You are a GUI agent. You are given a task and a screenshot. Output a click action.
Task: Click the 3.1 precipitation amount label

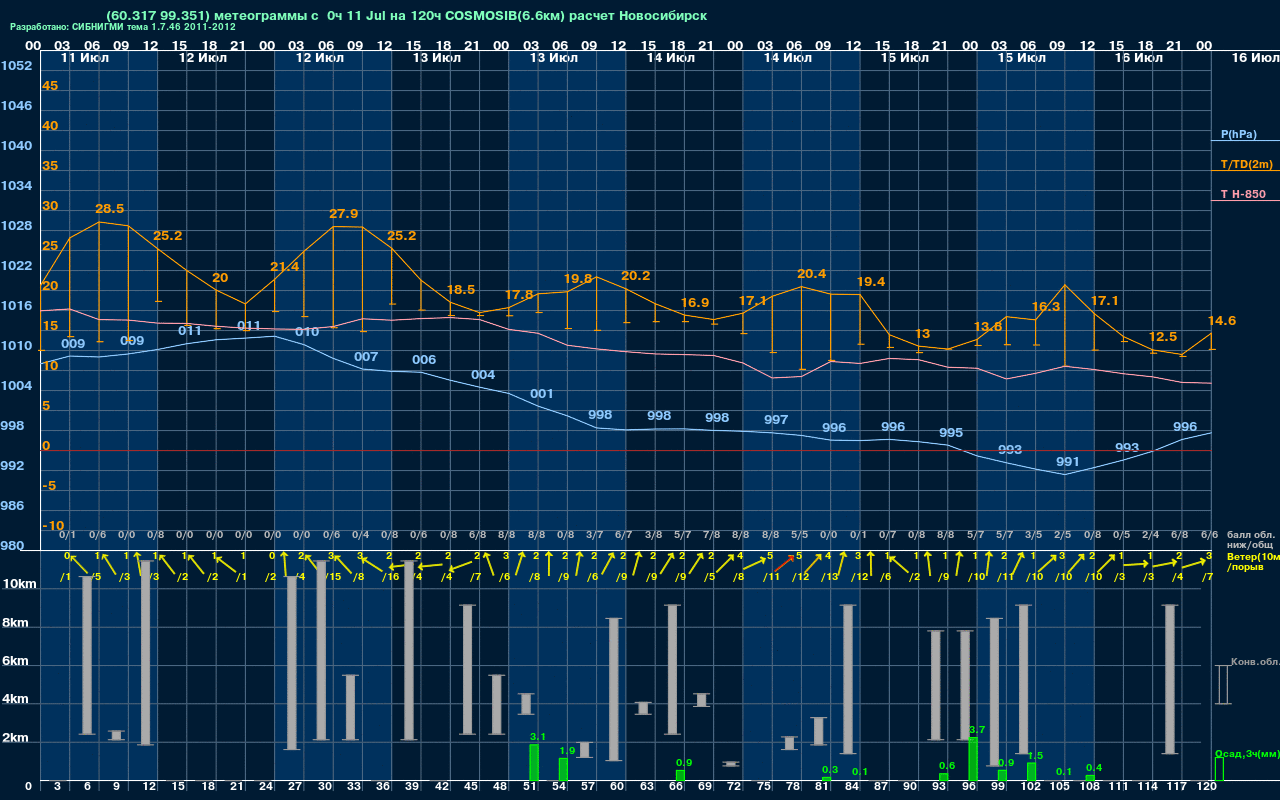tap(537, 737)
